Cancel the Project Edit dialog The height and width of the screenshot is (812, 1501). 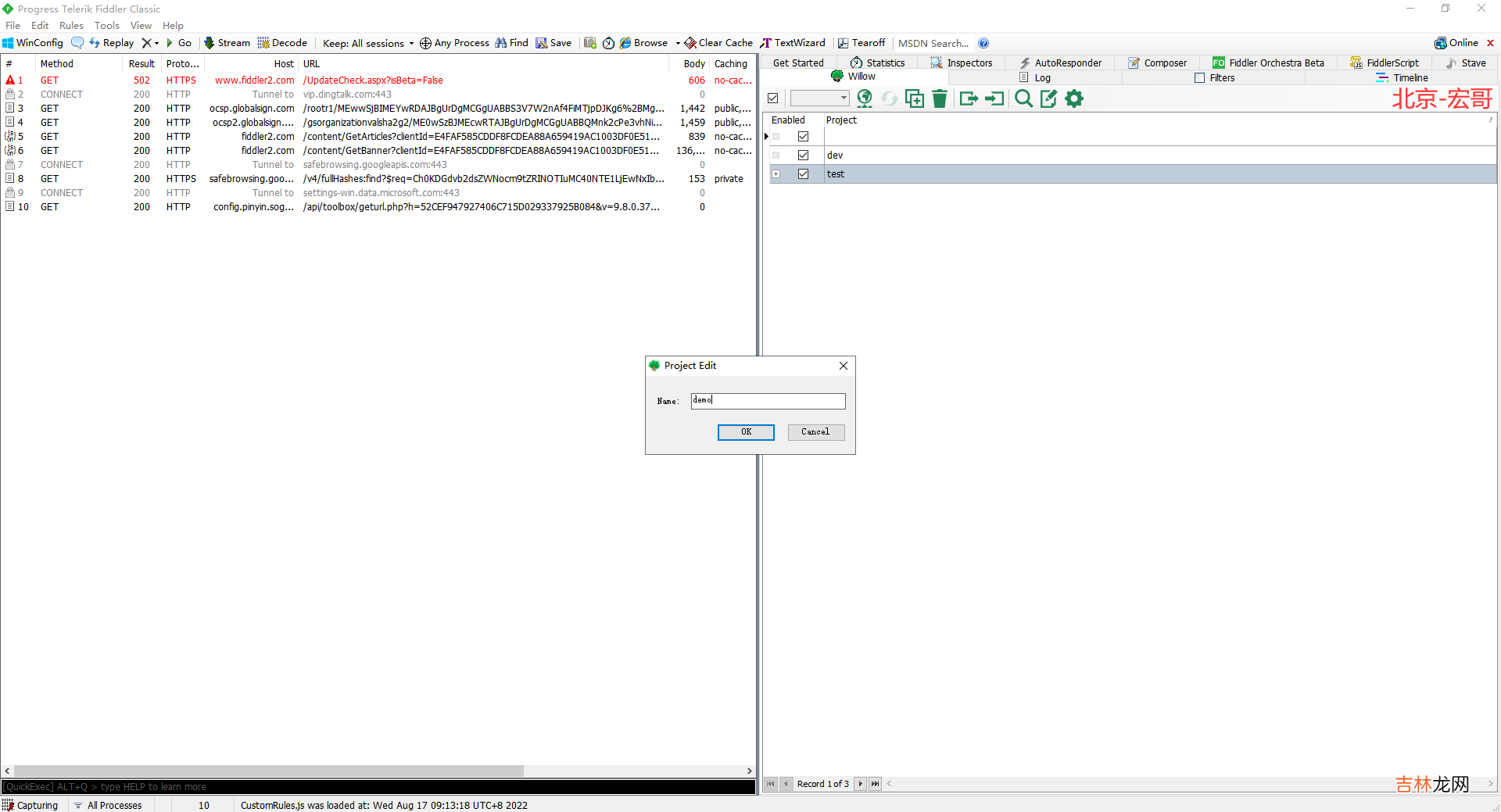[815, 432]
